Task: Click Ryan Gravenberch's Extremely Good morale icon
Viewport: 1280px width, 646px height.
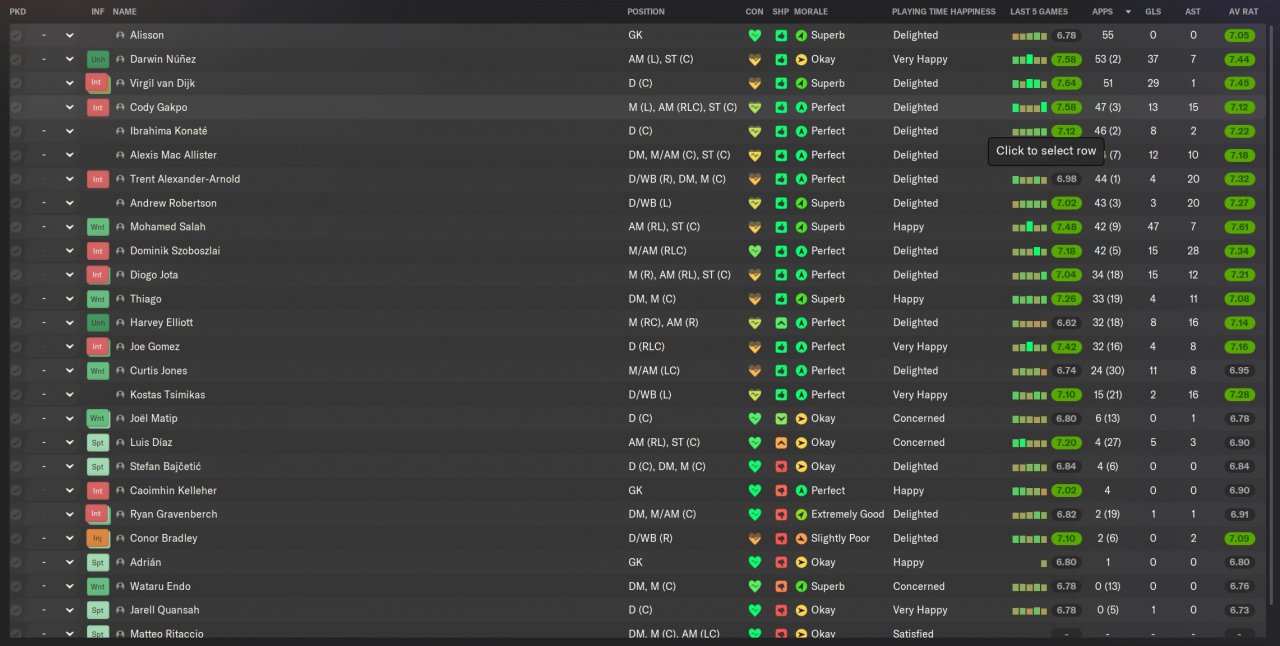Action: coord(801,514)
